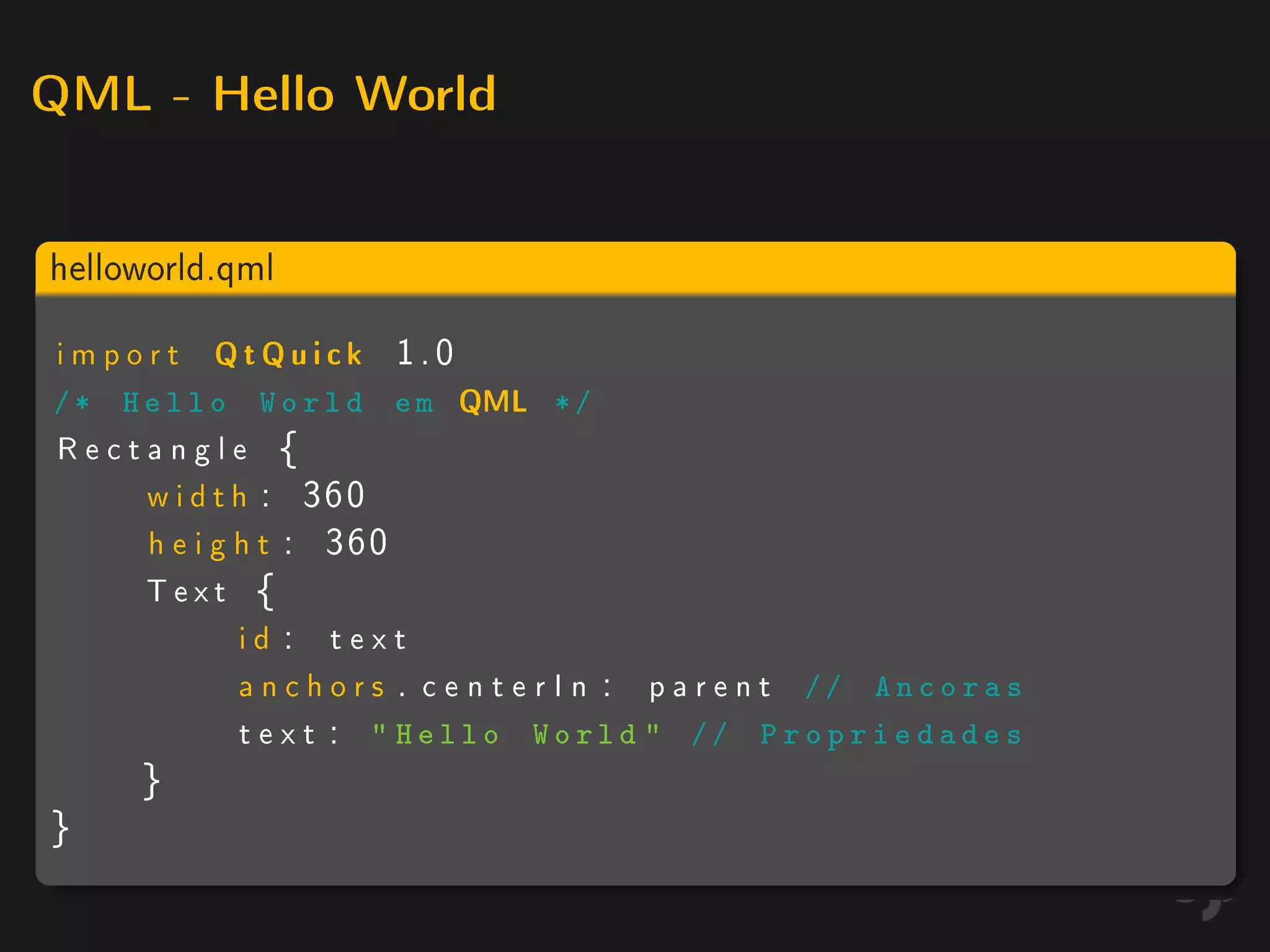Click the 'import' keyword in the code
Screen dimensions: 1270x952
[x=118, y=356]
